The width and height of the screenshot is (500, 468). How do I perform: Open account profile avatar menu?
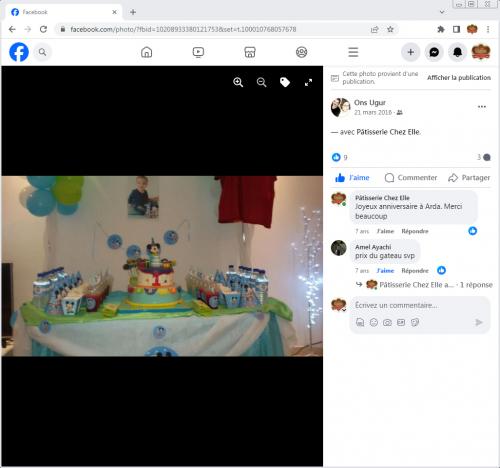481,52
